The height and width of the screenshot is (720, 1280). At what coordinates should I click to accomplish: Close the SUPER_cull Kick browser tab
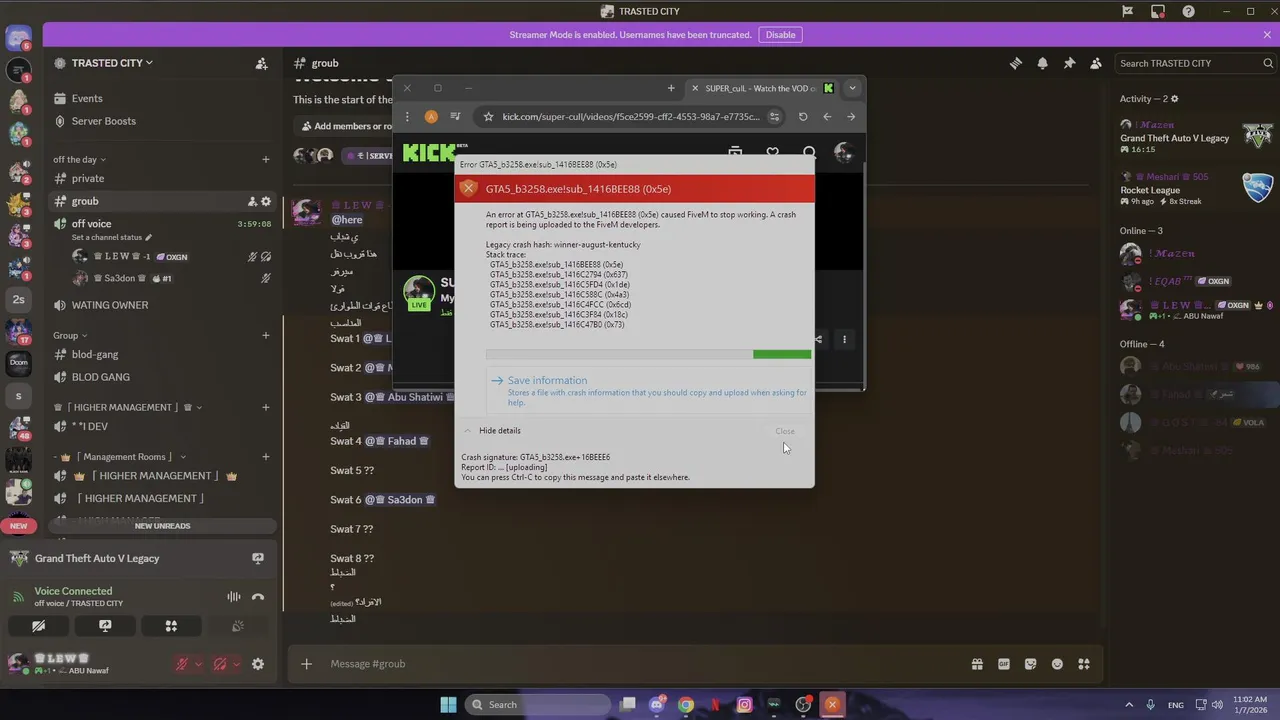click(696, 88)
